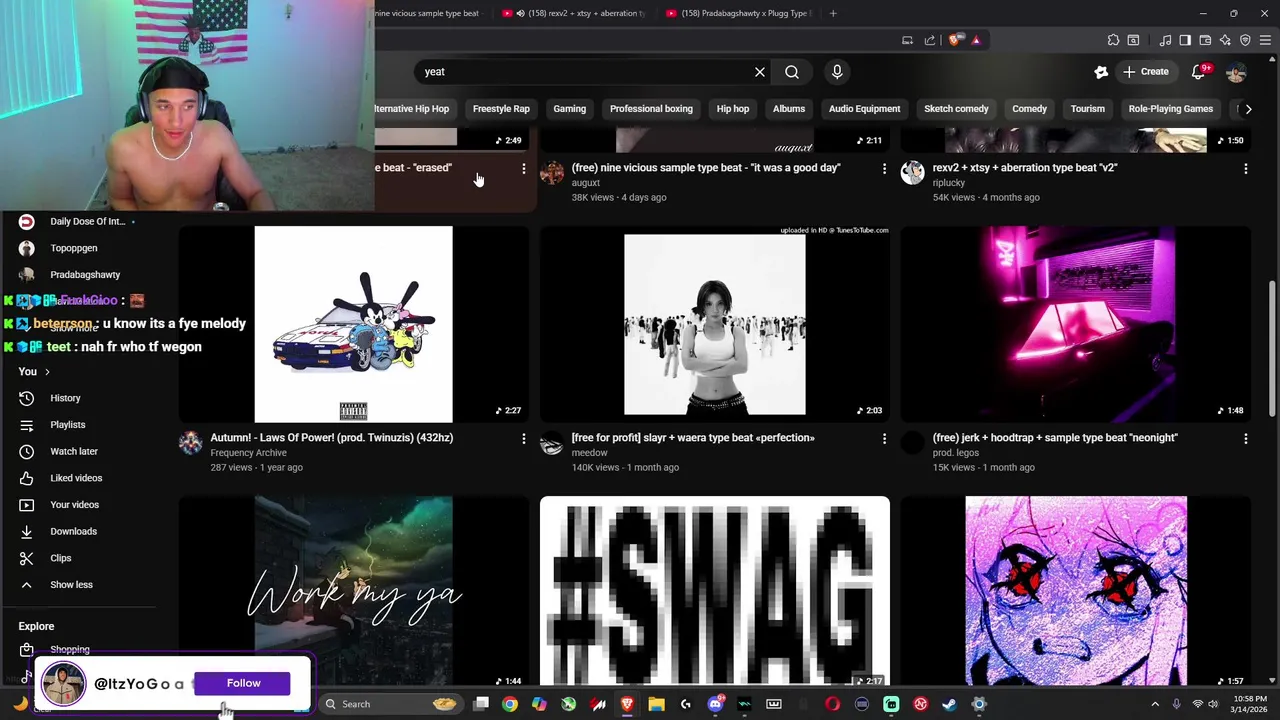Select the Freestyle Rap filter chip
1280x720 pixels.
501,109
